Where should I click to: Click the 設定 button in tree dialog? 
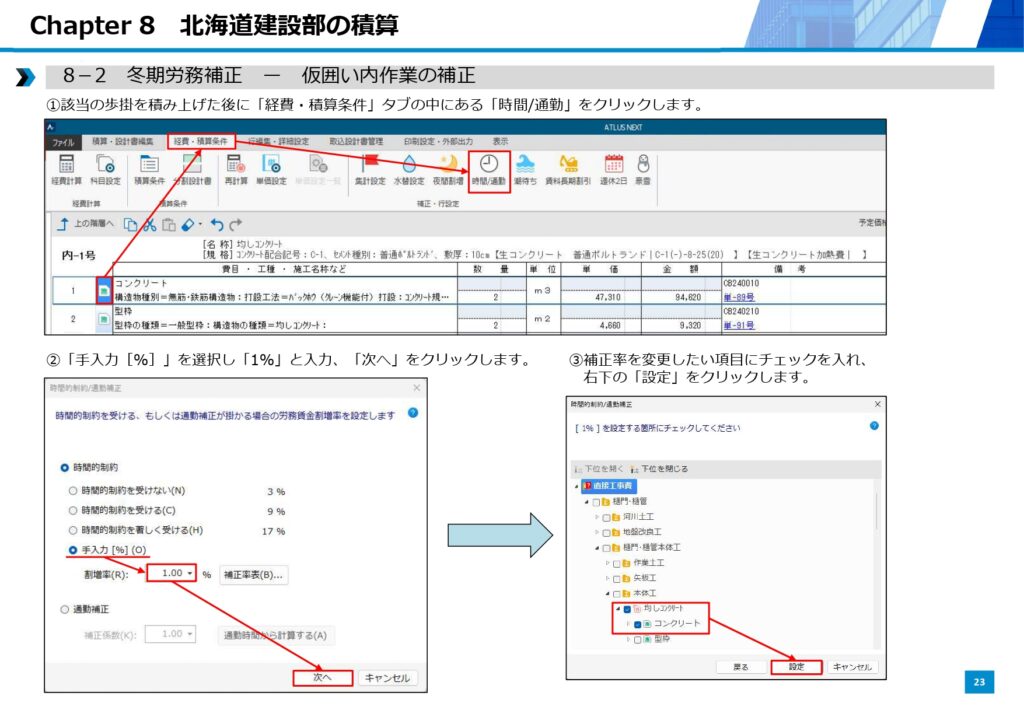796,666
